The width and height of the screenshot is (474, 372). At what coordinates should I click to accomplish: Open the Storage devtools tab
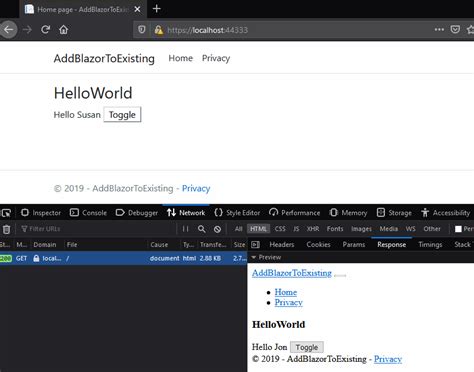coord(394,213)
